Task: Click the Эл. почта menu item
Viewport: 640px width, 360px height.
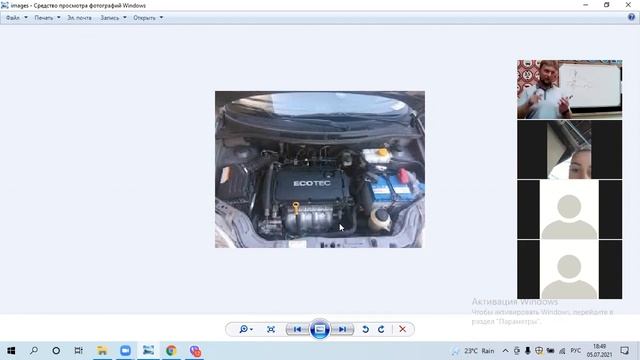Action: point(79,18)
